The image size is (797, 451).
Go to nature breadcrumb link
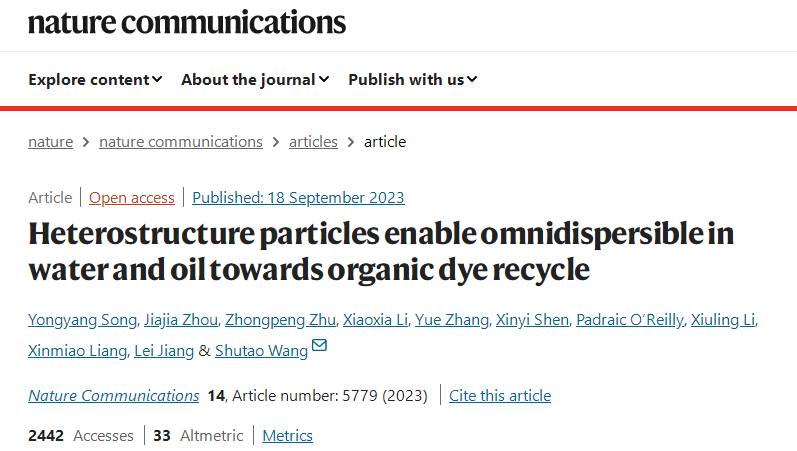tap(50, 142)
